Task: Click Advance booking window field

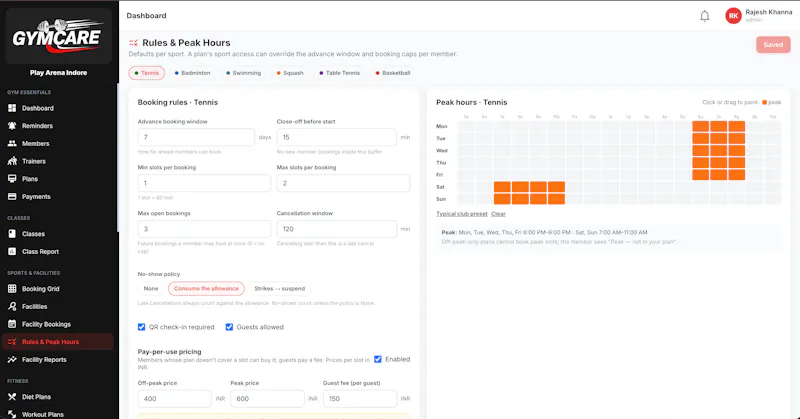Action: [196, 137]
